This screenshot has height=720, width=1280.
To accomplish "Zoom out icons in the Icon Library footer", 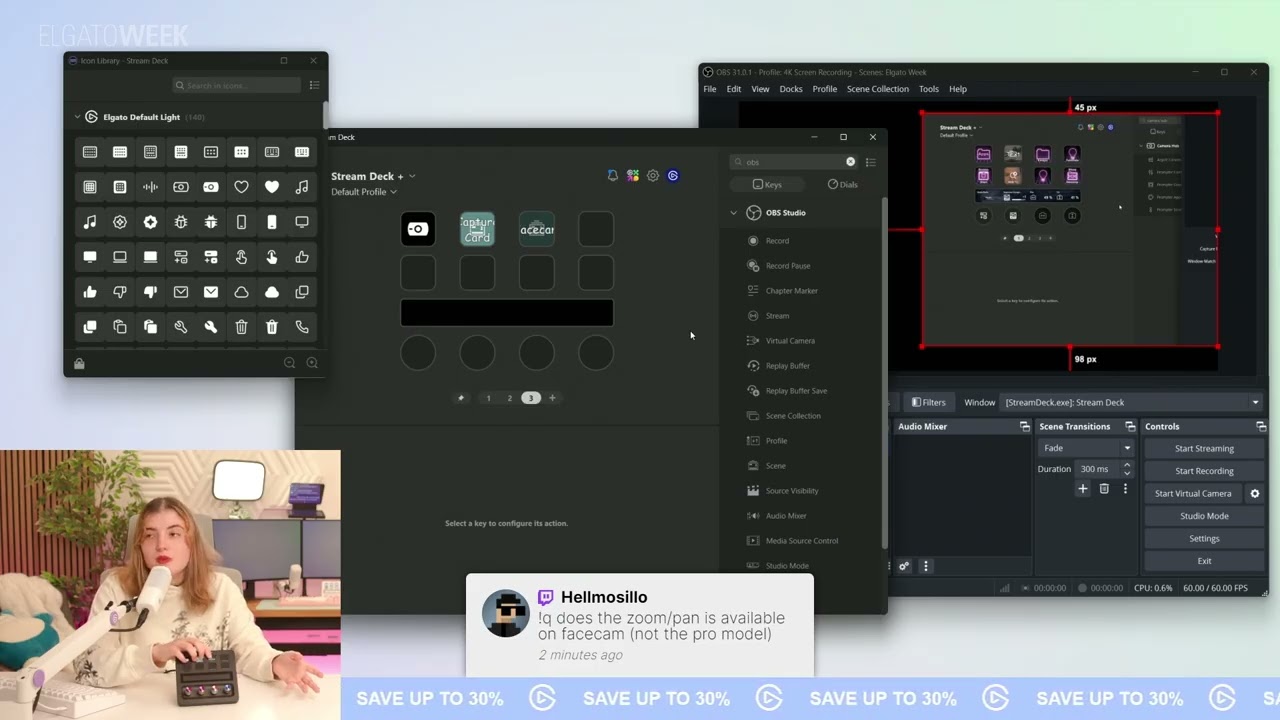I will point(289,363).
